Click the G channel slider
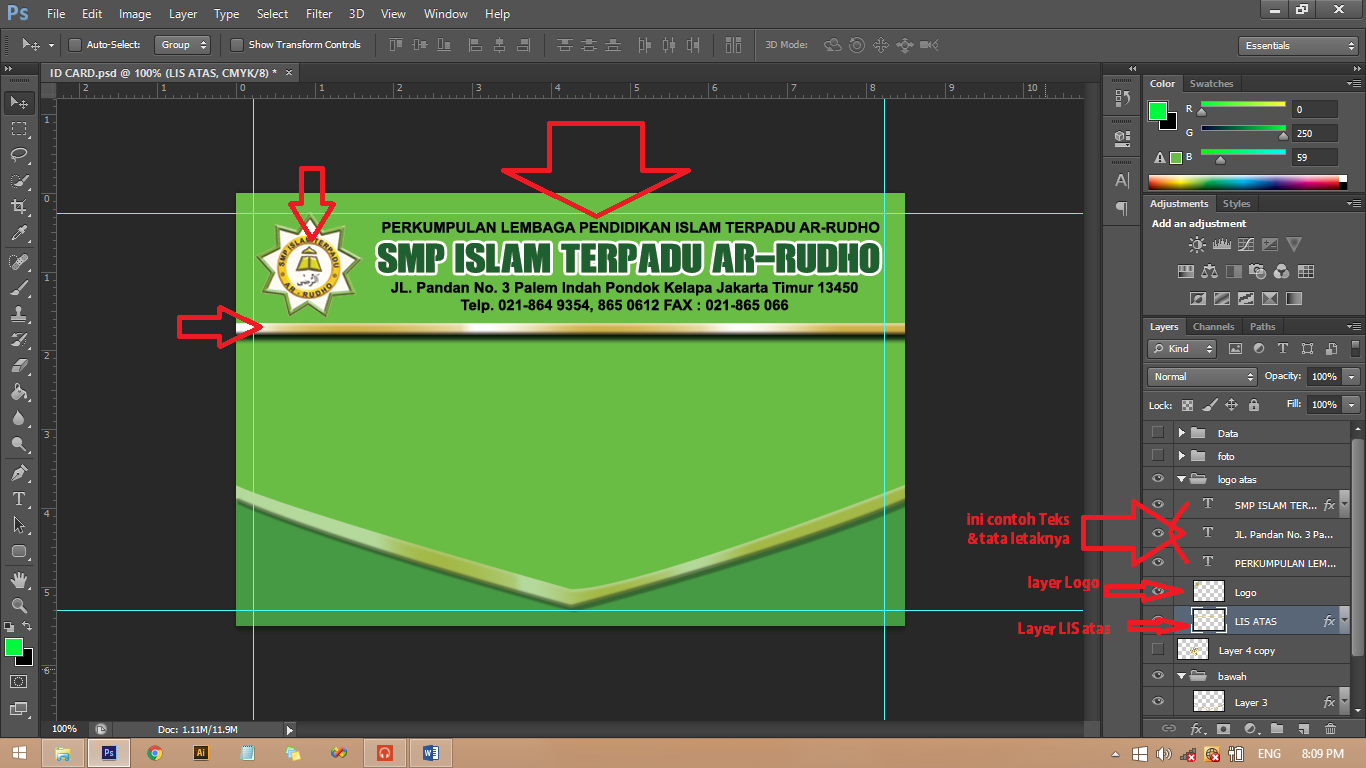 [x=1243, y=130]
